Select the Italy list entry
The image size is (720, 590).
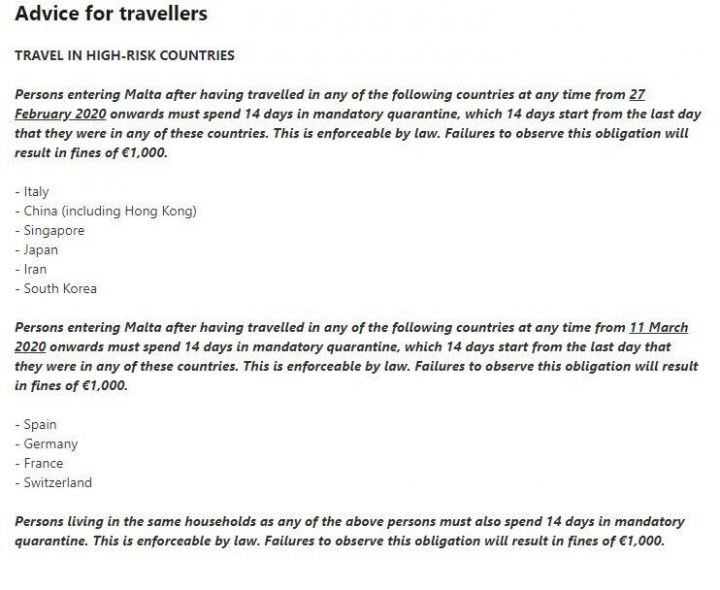pyautogui.click(x=36, y=192)
